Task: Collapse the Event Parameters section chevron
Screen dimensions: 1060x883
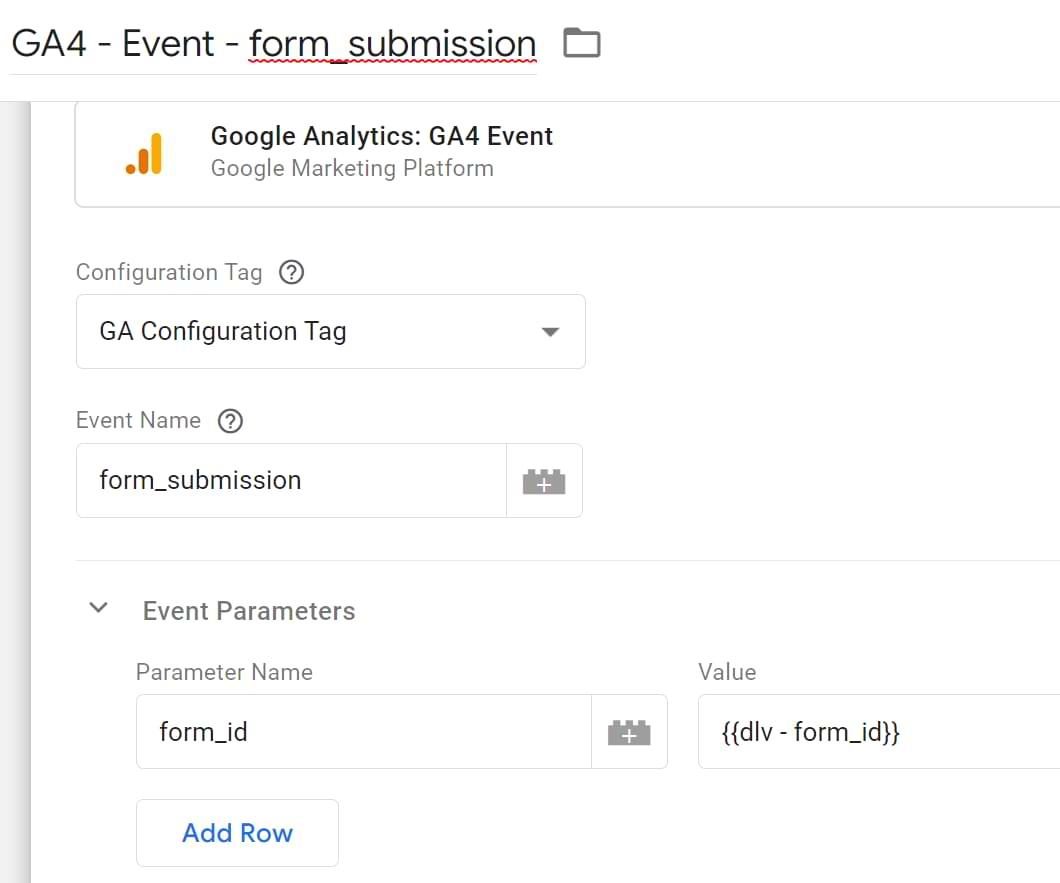Action: [99, 609]
